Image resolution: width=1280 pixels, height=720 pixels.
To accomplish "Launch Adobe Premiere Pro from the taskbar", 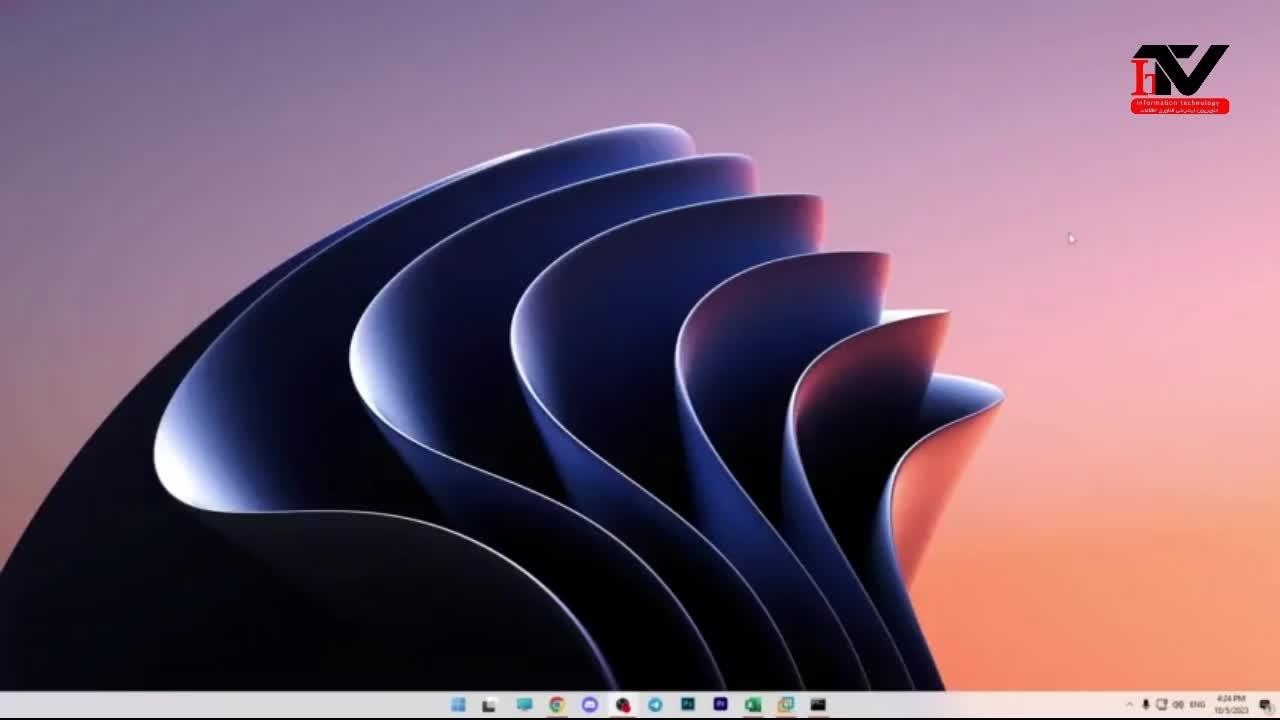I will coord(720,705).
